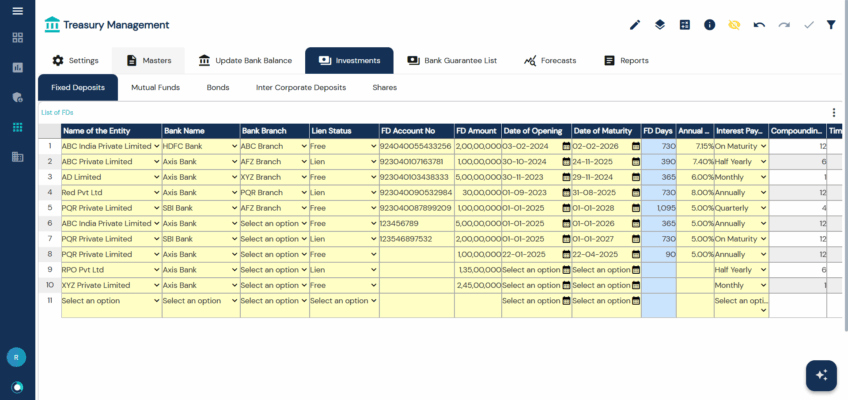Open Interest Payment dropdown in row 5
This screenshot has width=848, height=400.
763,208
